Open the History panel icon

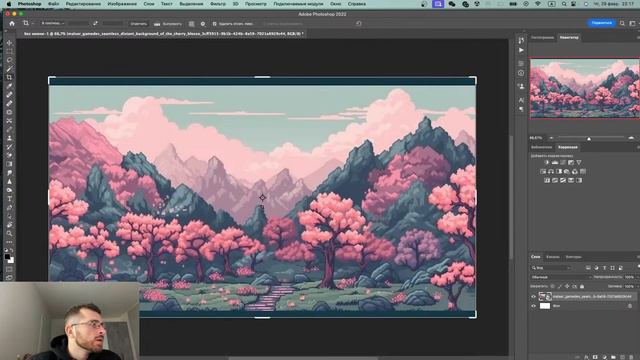tap(521, 40)
